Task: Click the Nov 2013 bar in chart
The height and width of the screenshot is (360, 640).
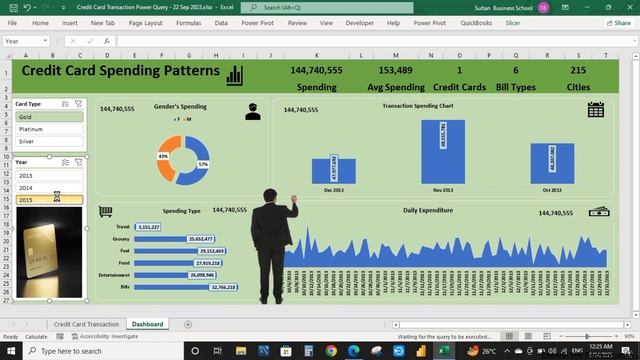Action: 443,152
